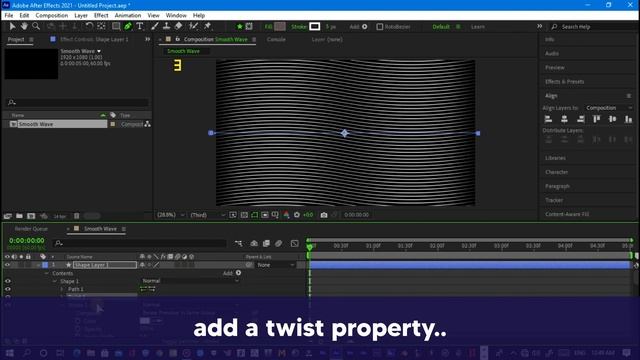640x360 pixels.
Task: Click the channel RGB color icon
Action: pyautogui.click(x=287, y=215)
